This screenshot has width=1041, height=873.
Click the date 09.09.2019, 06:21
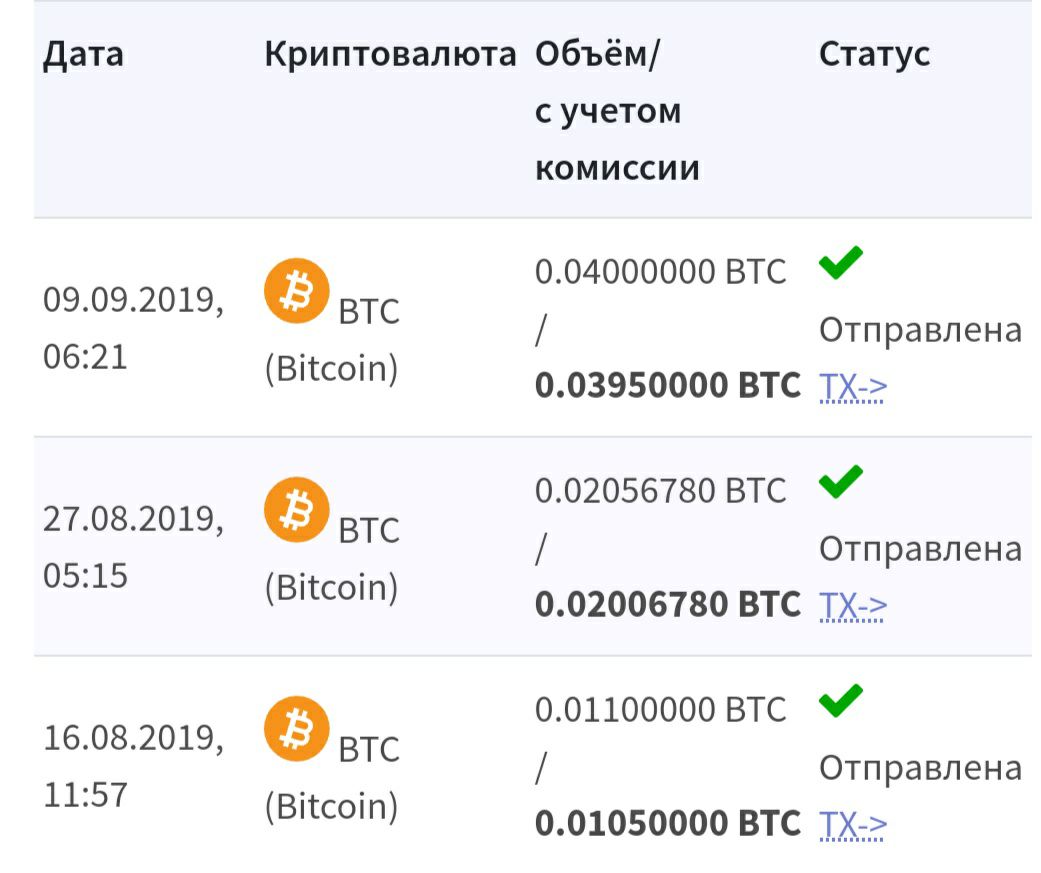[x=133, y=329]
